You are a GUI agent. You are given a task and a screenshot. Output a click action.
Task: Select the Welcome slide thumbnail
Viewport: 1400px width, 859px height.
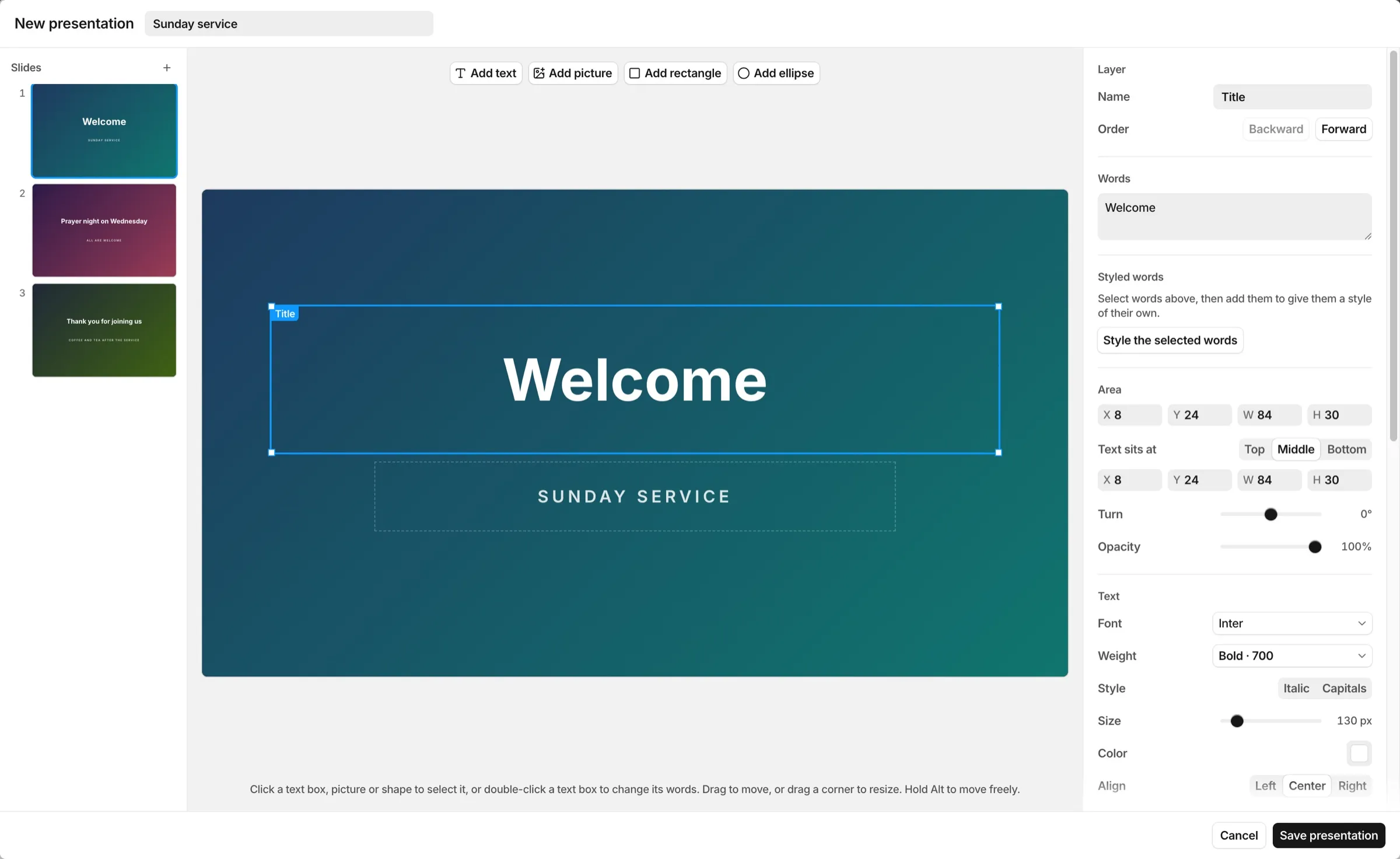[104, 131]
